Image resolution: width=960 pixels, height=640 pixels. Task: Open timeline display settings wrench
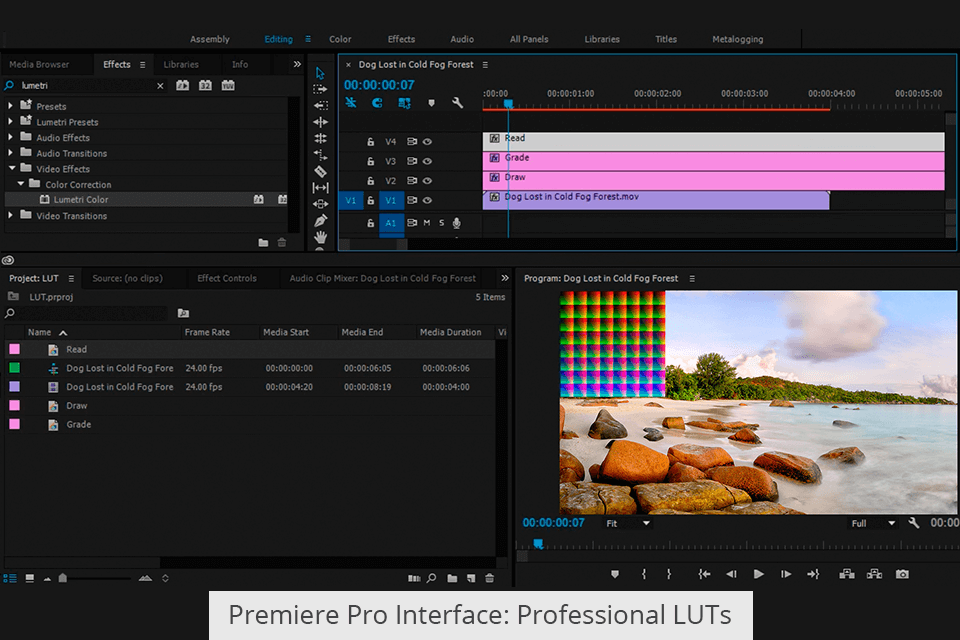[x=457, y=103]
